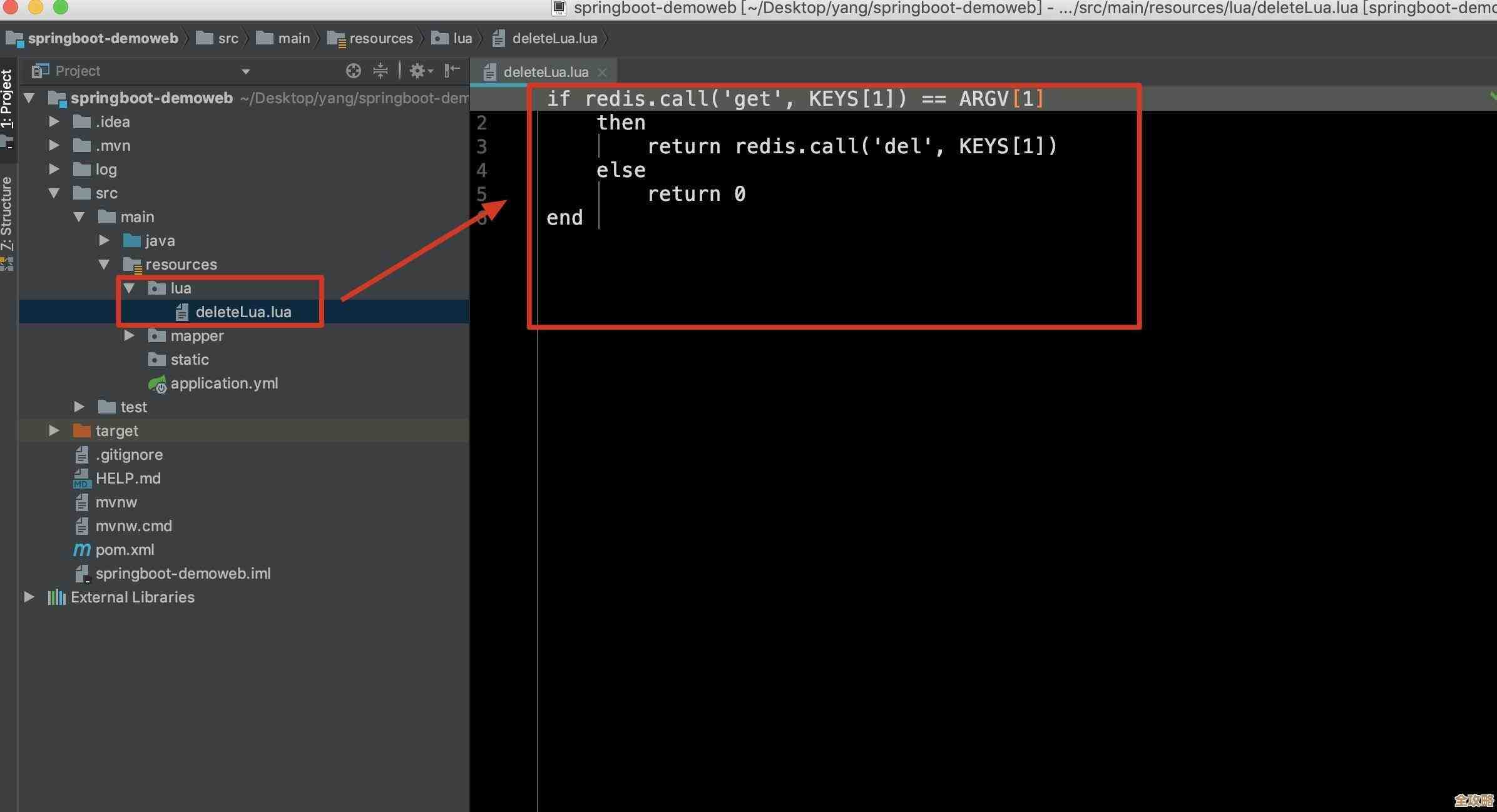Viewport: 1497px width, 812px height.
Task: Select the deleteLua.lua editor tab
Action: [545, 72]
